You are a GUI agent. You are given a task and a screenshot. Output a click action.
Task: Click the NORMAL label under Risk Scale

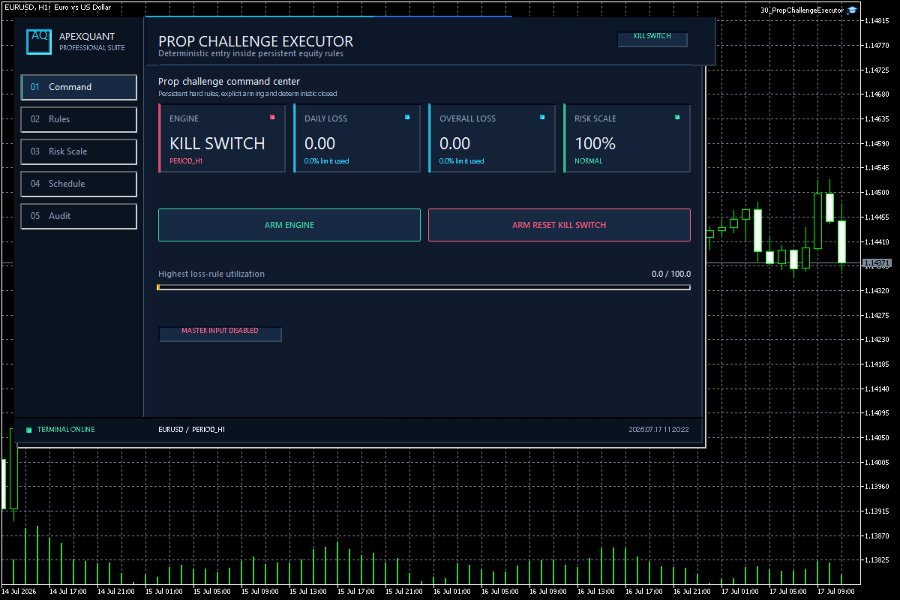[x=588, y=161]
